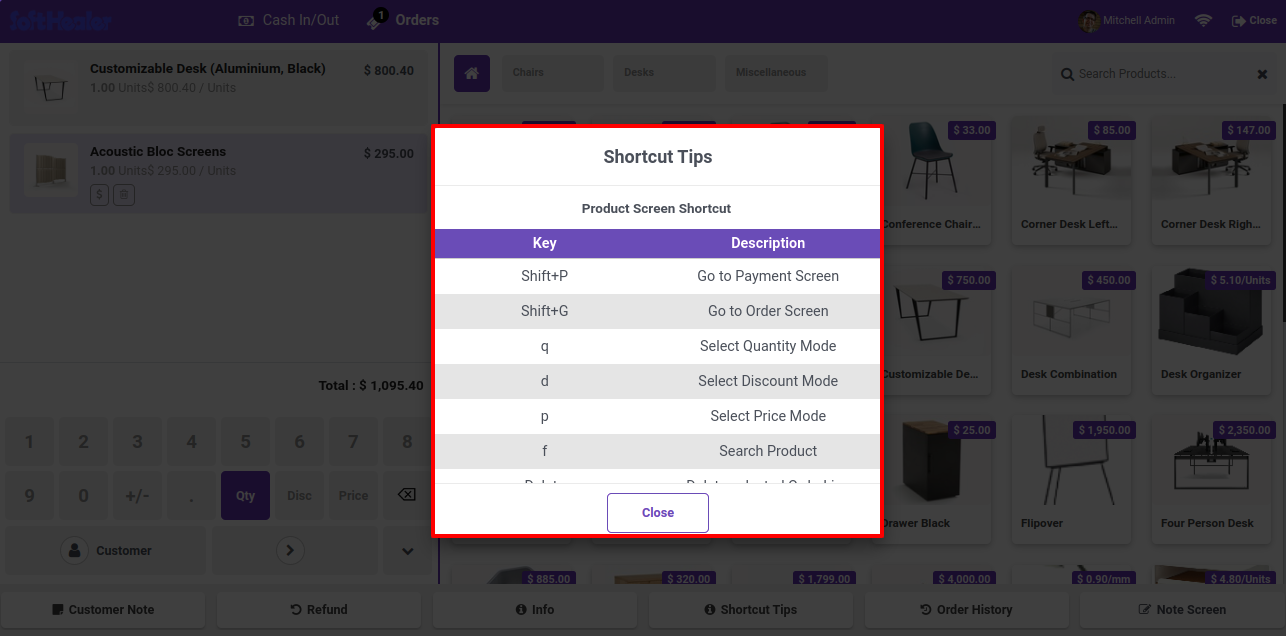Click the right-chevron payment arrow
This screenshot has height=636, width=1286.
pyautogui.click(x=289, y=550)
